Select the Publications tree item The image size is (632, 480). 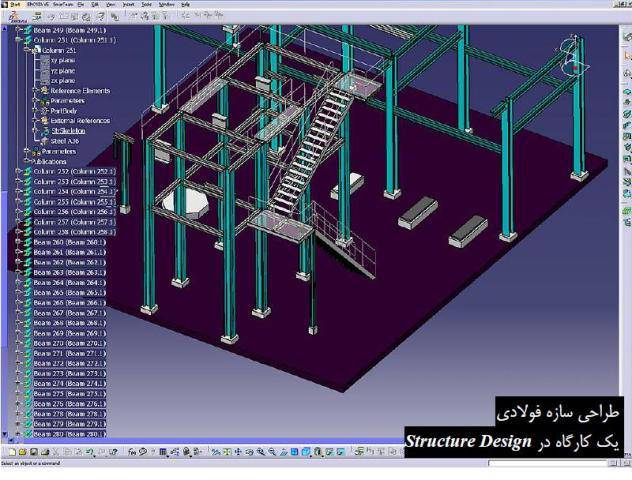(x=49, y=161)
